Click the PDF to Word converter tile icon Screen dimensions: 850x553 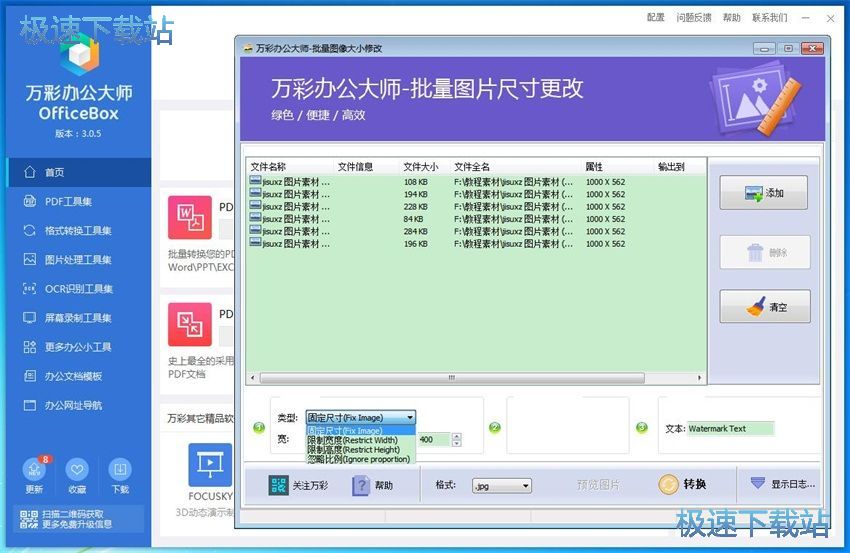[190, 217]
